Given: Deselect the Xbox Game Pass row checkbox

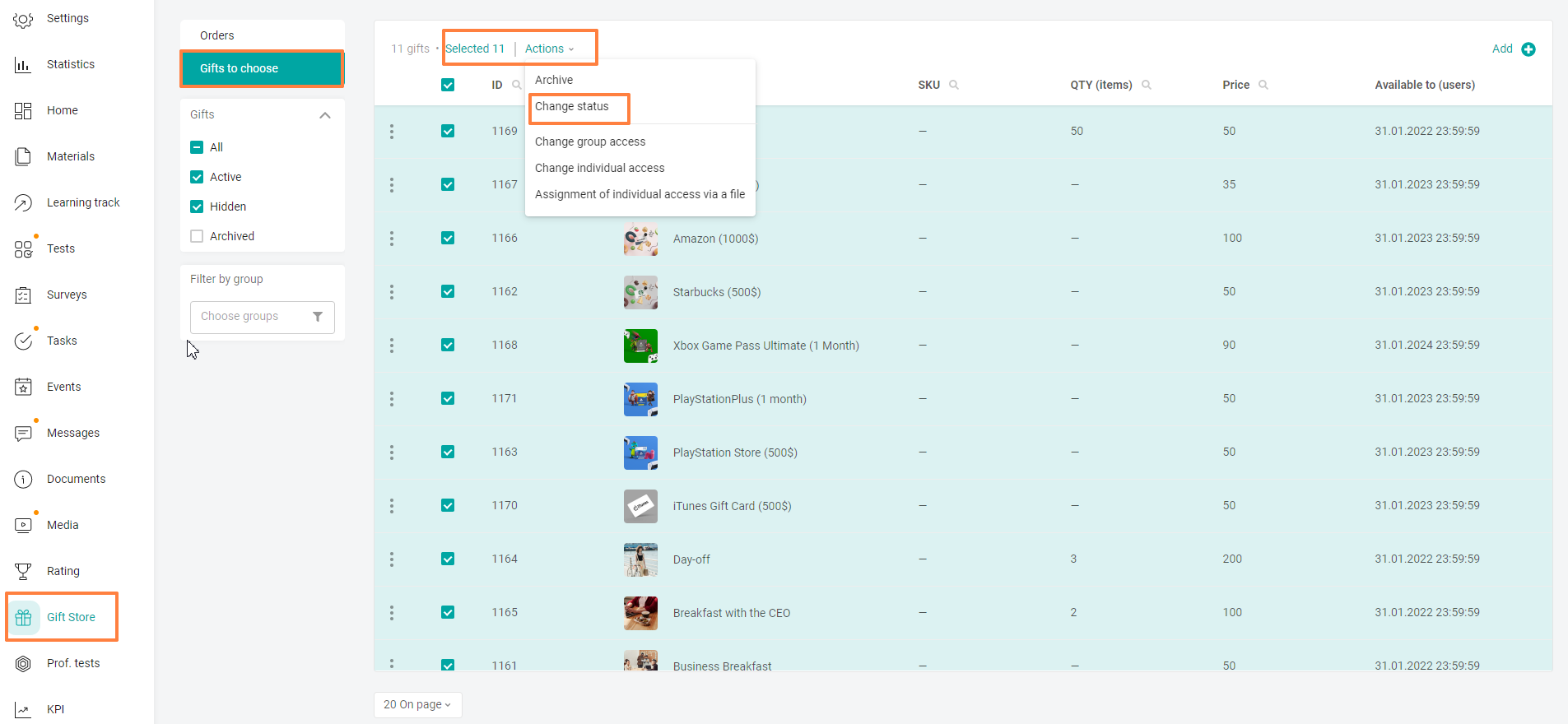Looking at the screenshot, I should 448,345.
